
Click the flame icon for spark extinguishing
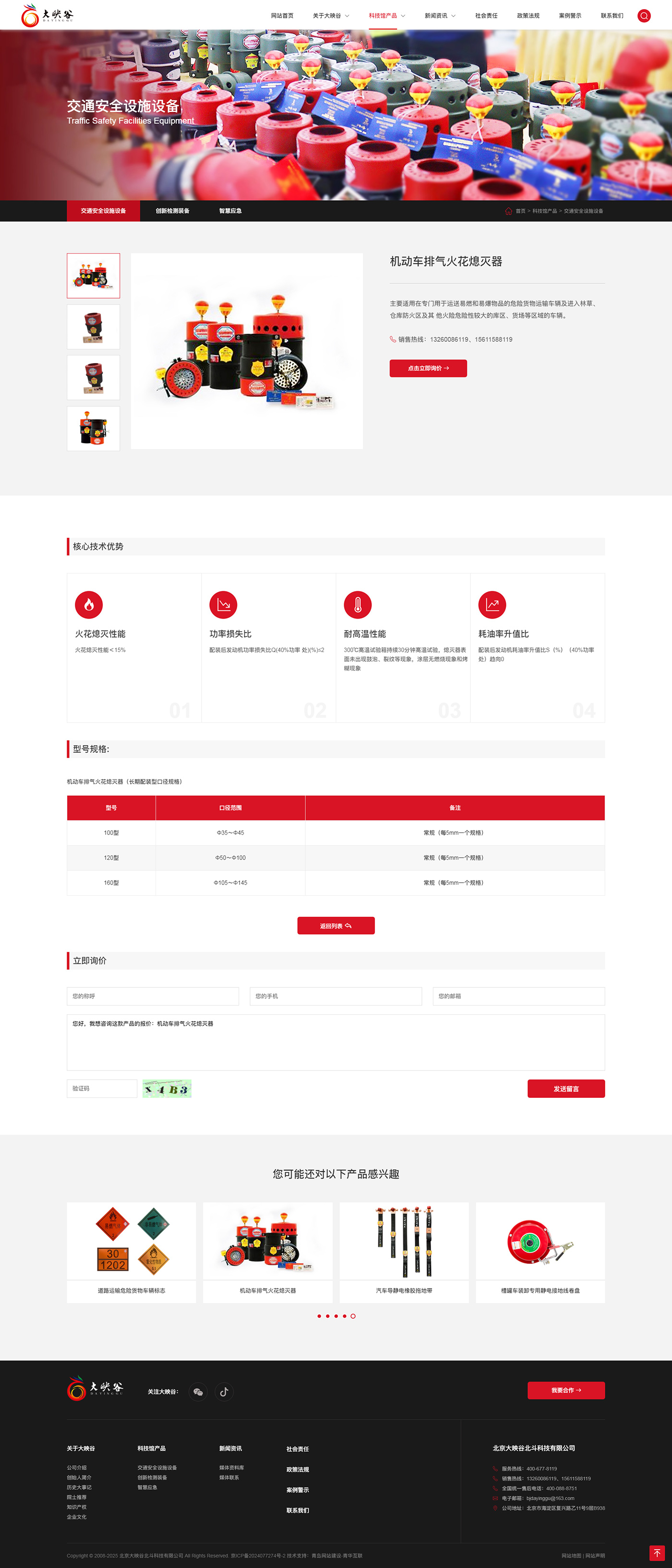click(x=89, y=605)
